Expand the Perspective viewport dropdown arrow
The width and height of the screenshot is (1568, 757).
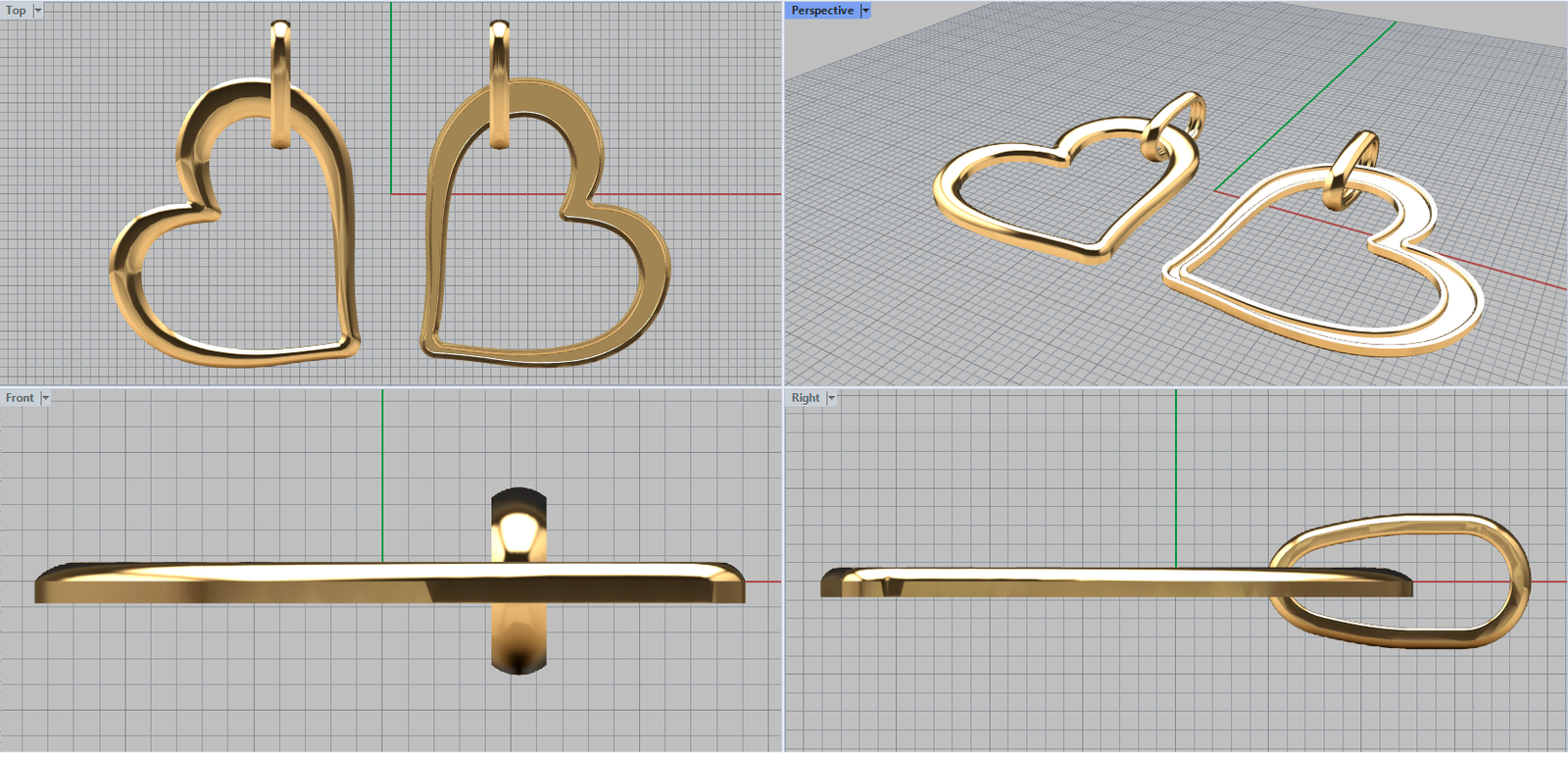pyautogui.click(x=865, y=11)
